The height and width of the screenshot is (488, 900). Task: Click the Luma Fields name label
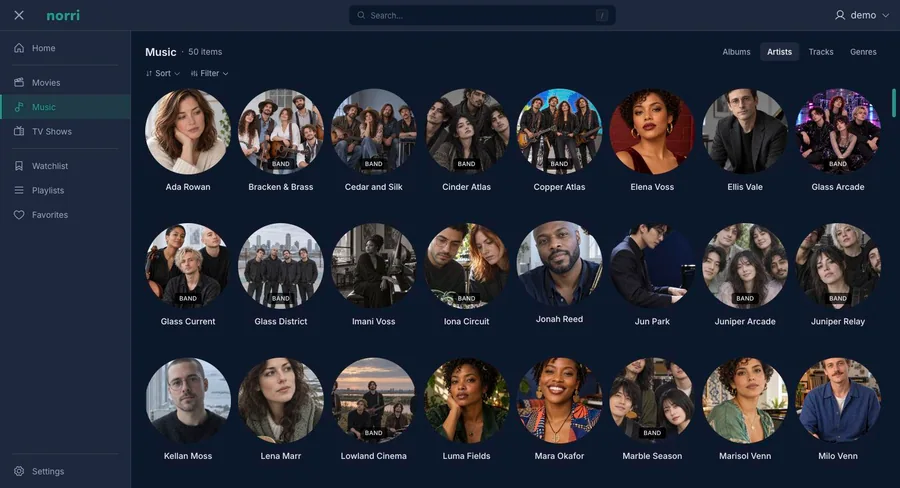tap(467, 456)
